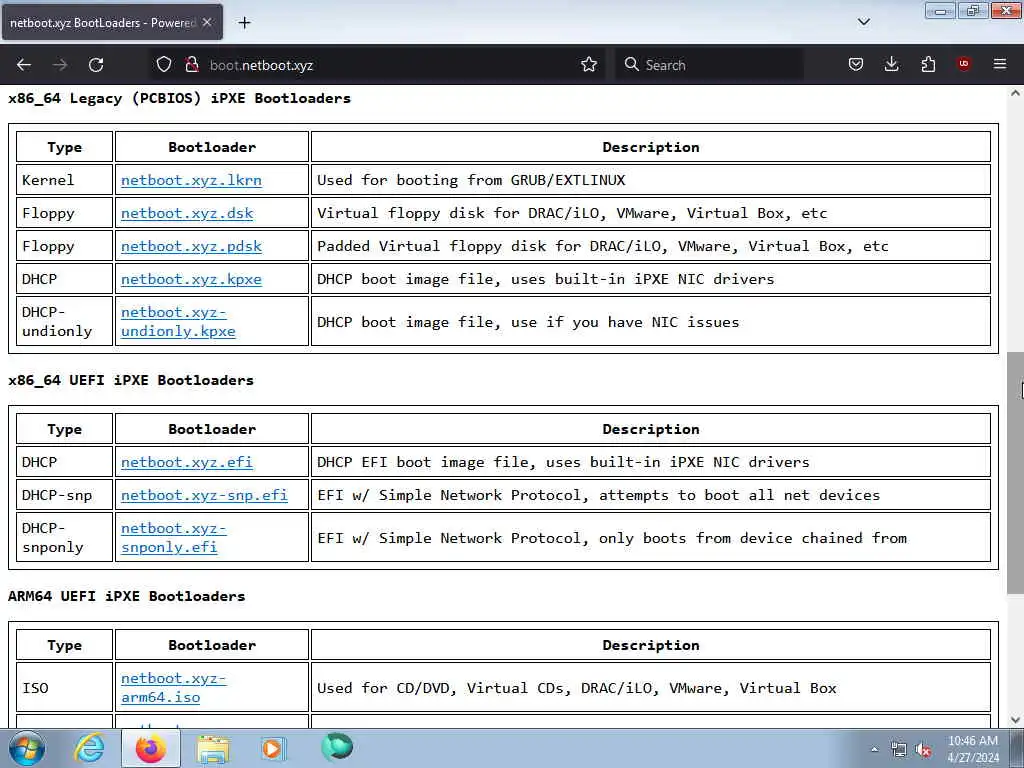Click the Legacy table 'Bootloader' column header
This screenshot has width=1024, height=768.
coord(212,147)
